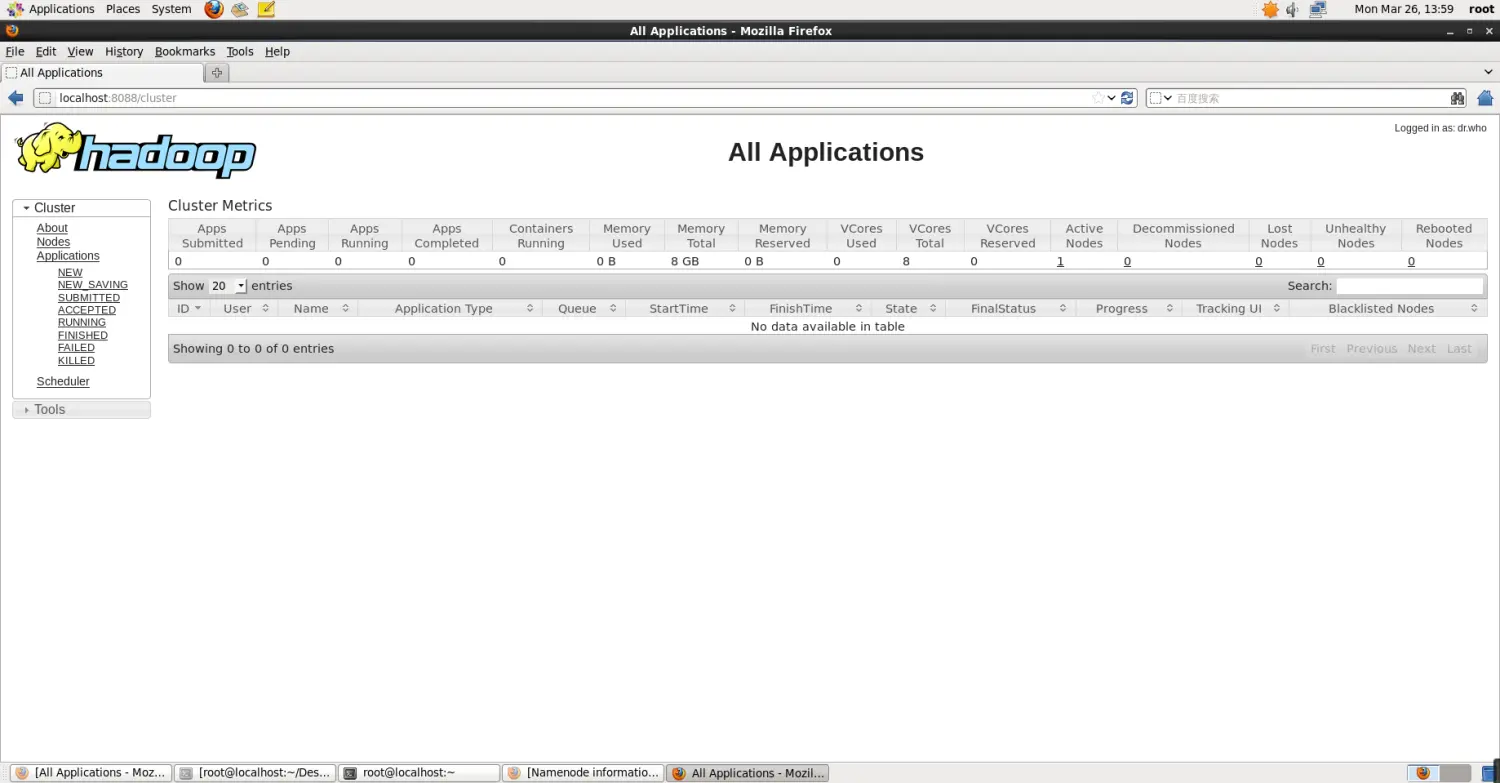Click the orange update notification tray icon

pos(1270,9)
